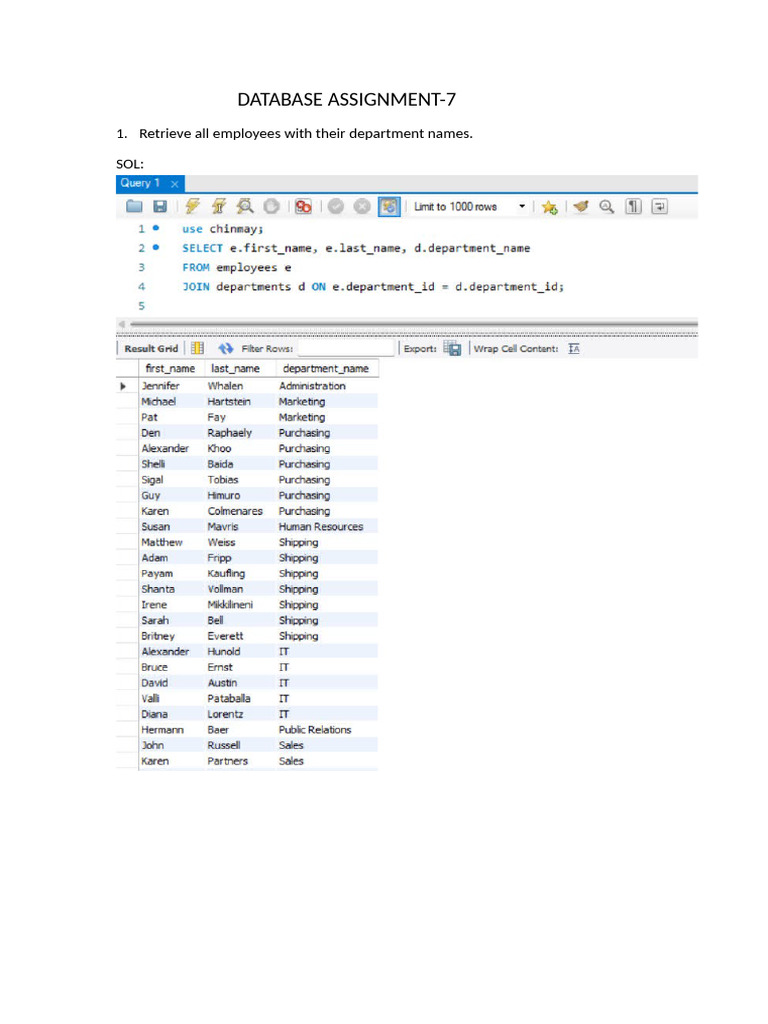Export result set using the Export icon
Image resolution: width=768 pixels, height=1024 pixels.
453,349
